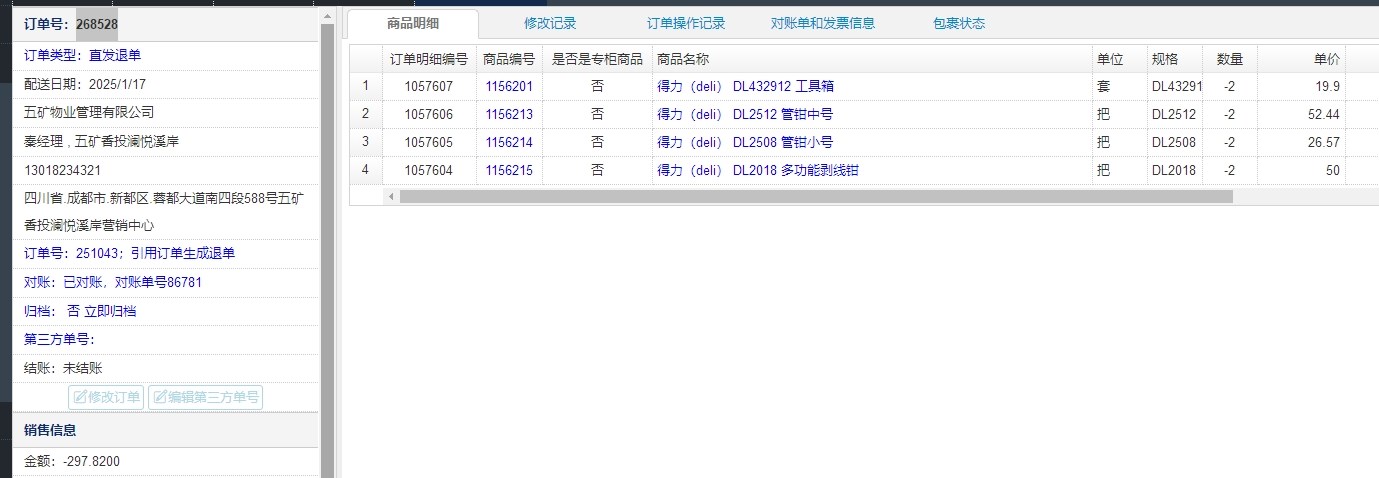Open 得力 DL432912 工具箱 product link
1379x478 pixels.
[x=745, y=87]
